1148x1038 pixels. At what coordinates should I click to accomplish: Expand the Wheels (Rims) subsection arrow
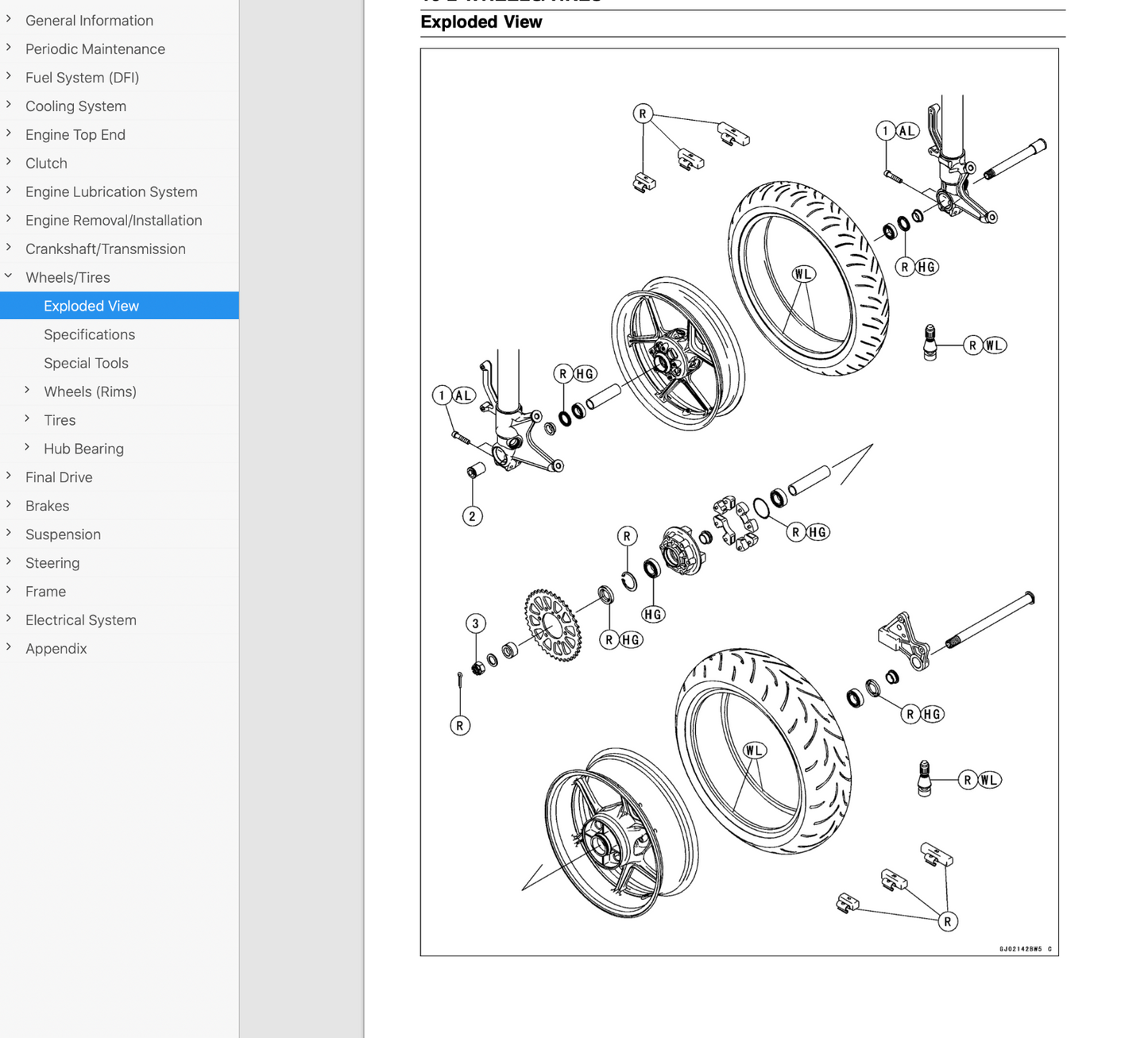click(27, 391)
